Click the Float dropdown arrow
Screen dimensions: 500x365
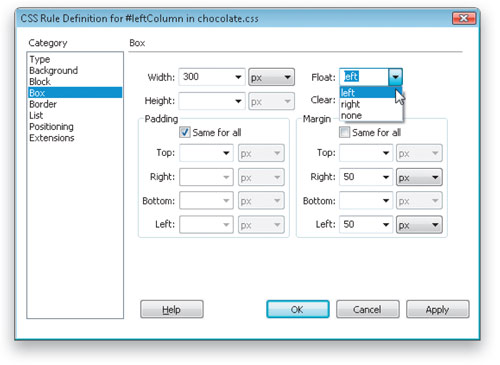[x=395, y=77]
